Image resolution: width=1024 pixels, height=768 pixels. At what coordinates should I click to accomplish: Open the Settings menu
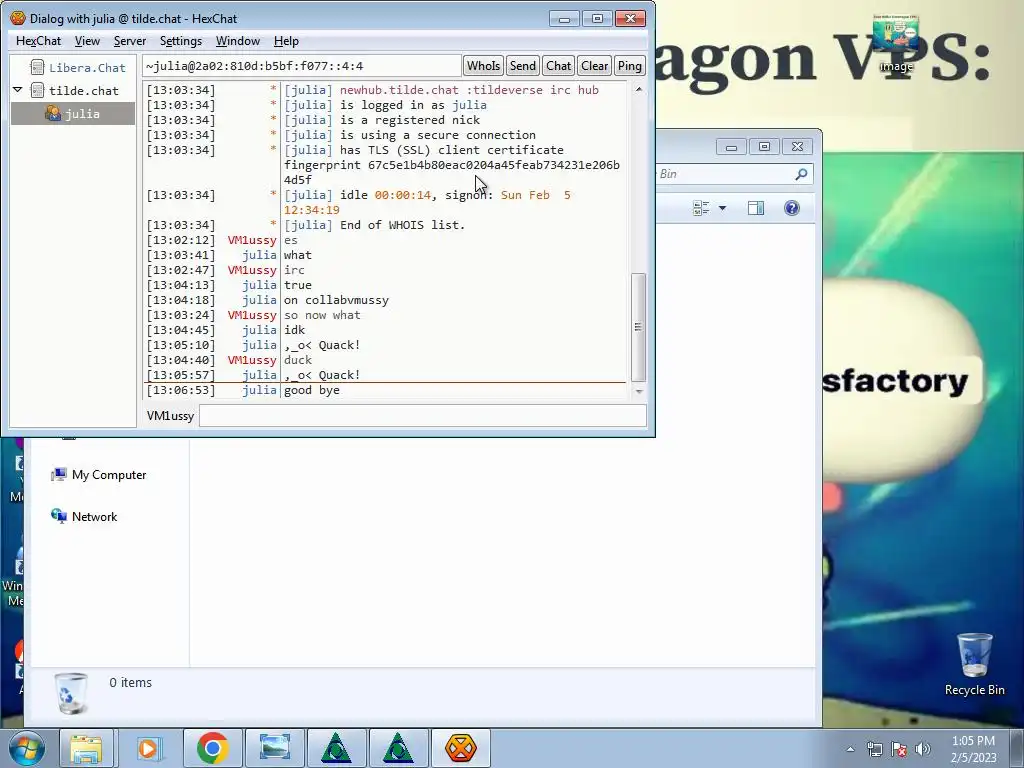pyautogui.click(x=180, y=41)
